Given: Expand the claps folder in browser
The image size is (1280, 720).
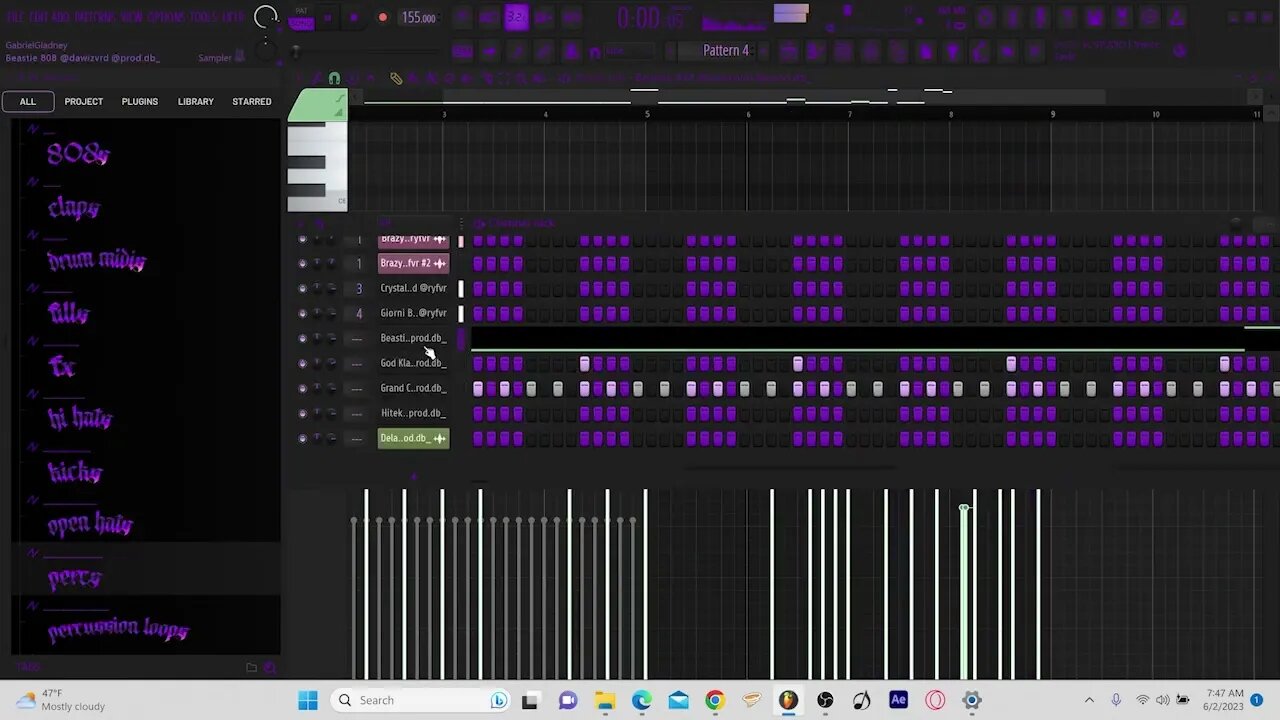Looking at the screenshot, I should tap(73, 207).
